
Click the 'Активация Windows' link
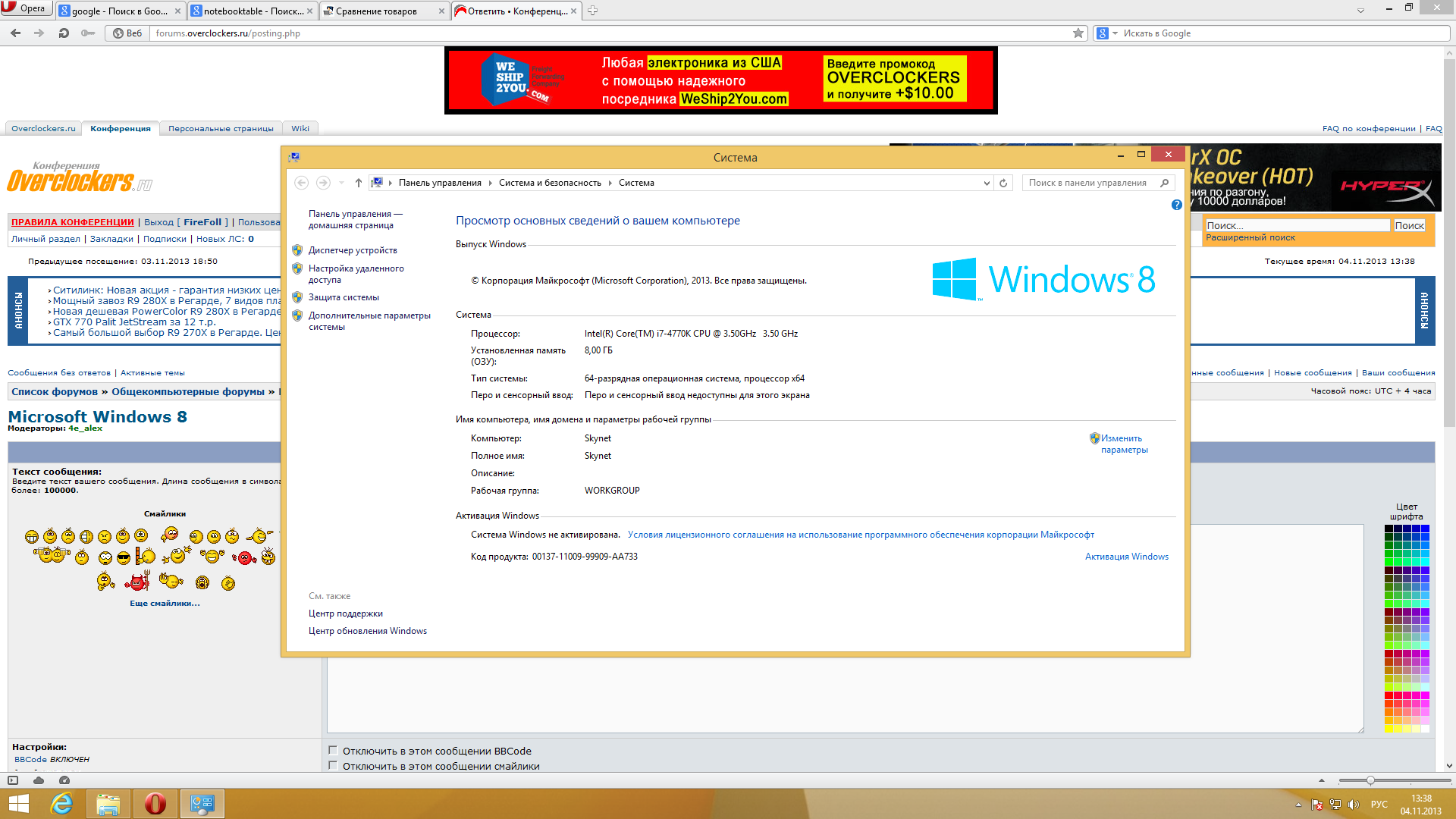(1126, 557)
